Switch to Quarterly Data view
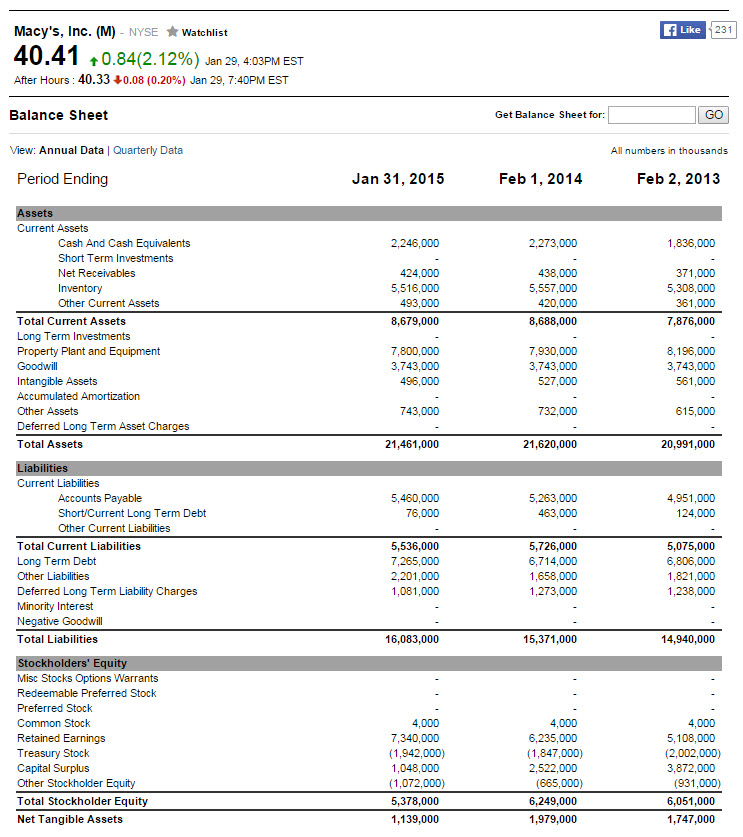This screenshot has height=837, width=743. (148, 150)
